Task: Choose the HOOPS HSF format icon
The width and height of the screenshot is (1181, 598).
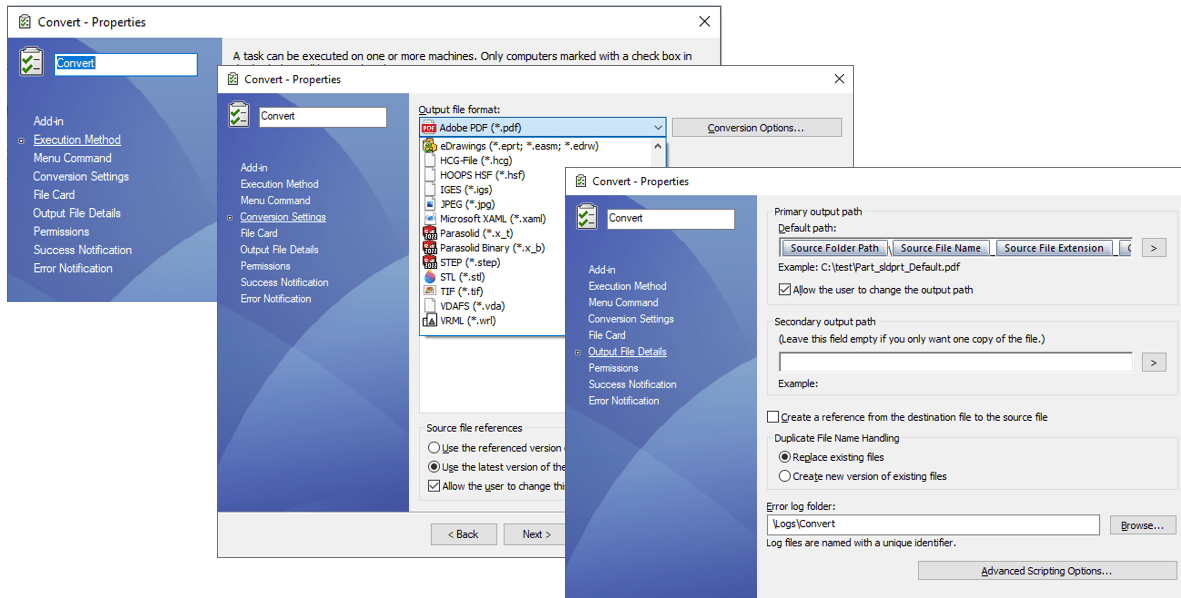Action: (x=429, y=175)
